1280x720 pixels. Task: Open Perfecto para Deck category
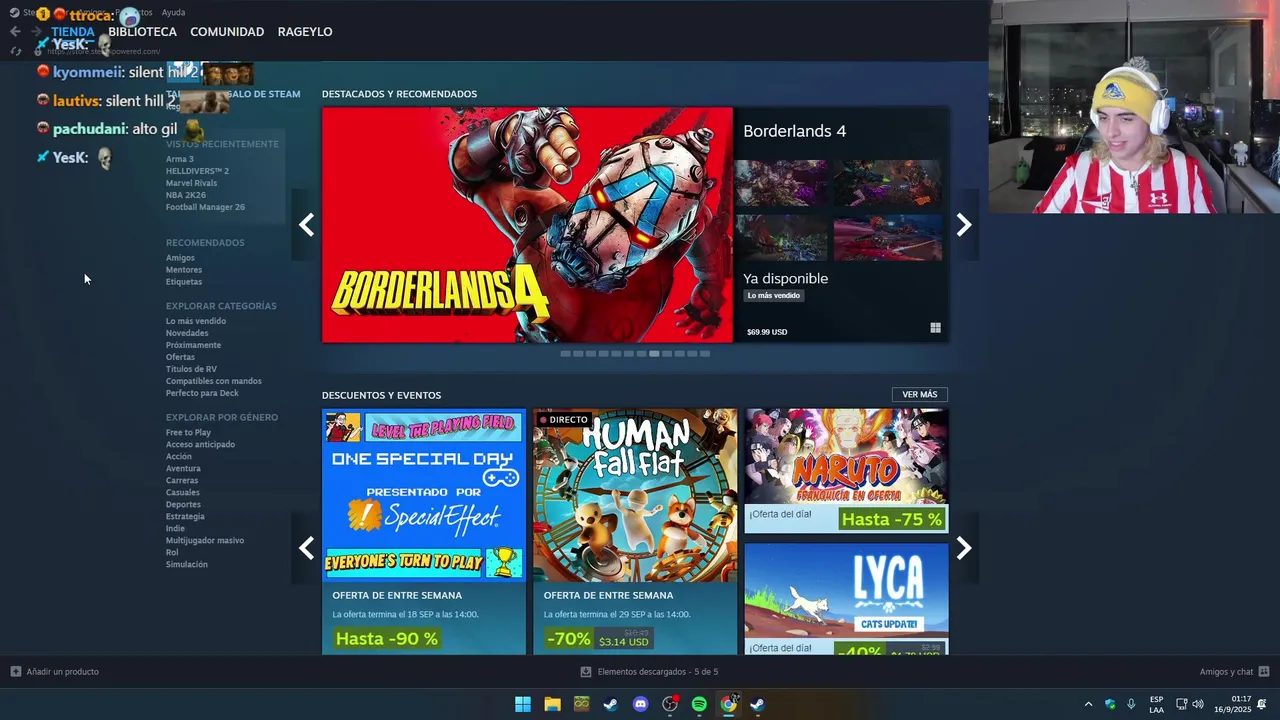coord(202,393)
